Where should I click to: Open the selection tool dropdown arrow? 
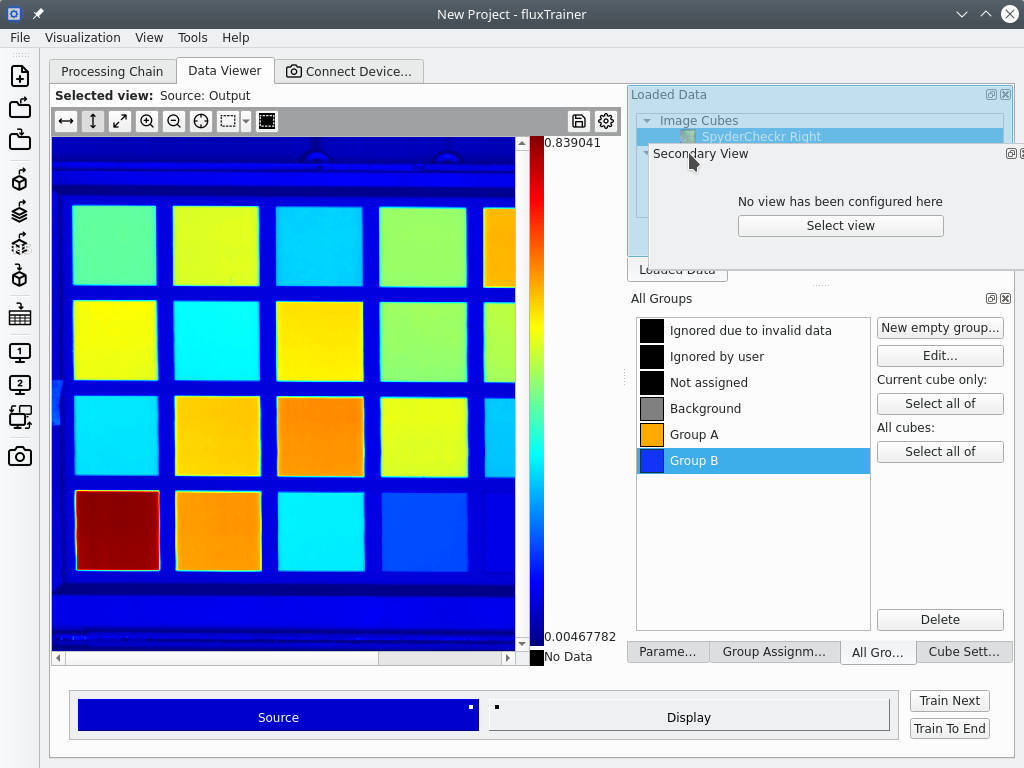point(246,121)
